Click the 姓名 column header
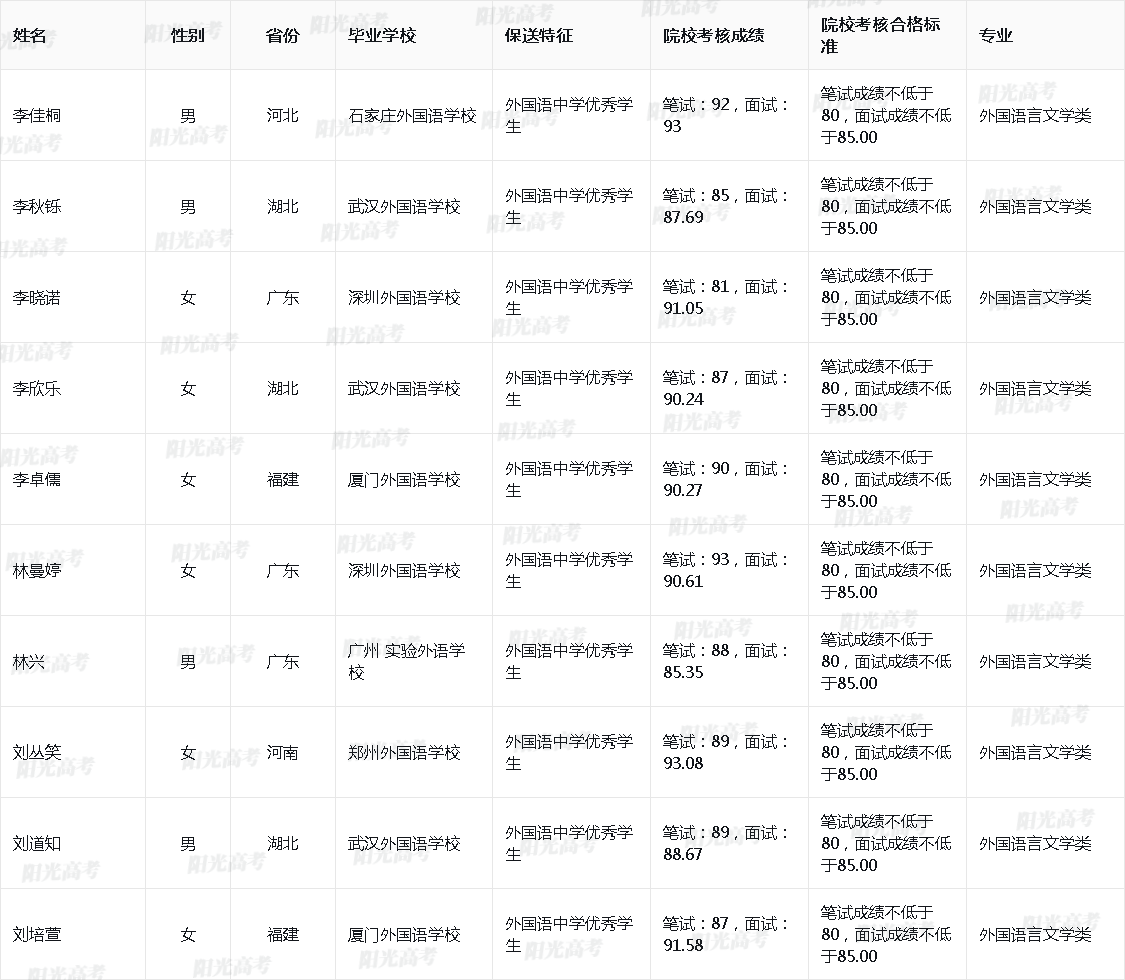 (x=30, y=36)
